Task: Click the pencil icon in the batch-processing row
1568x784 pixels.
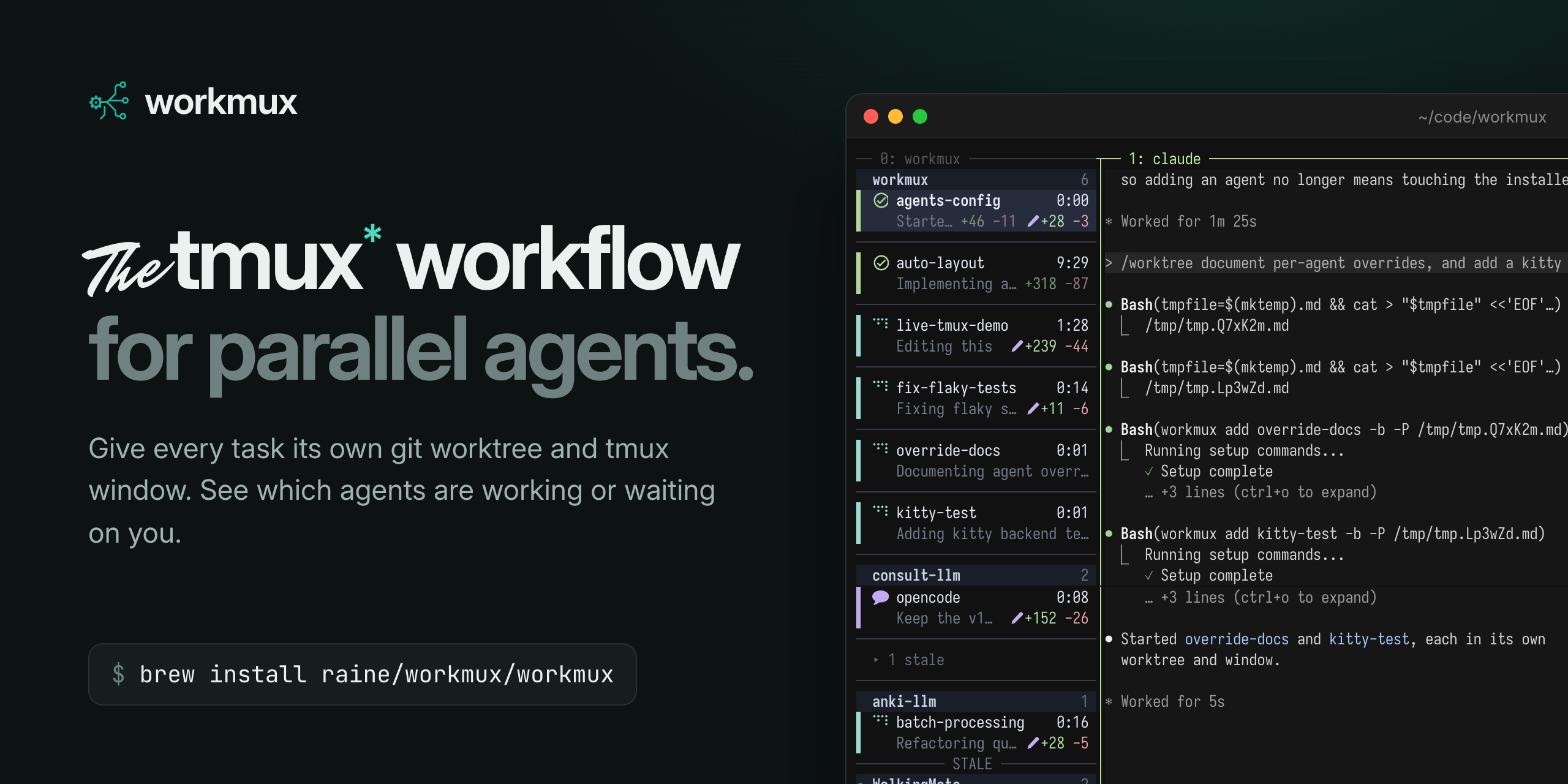Action: (1033, 743)
